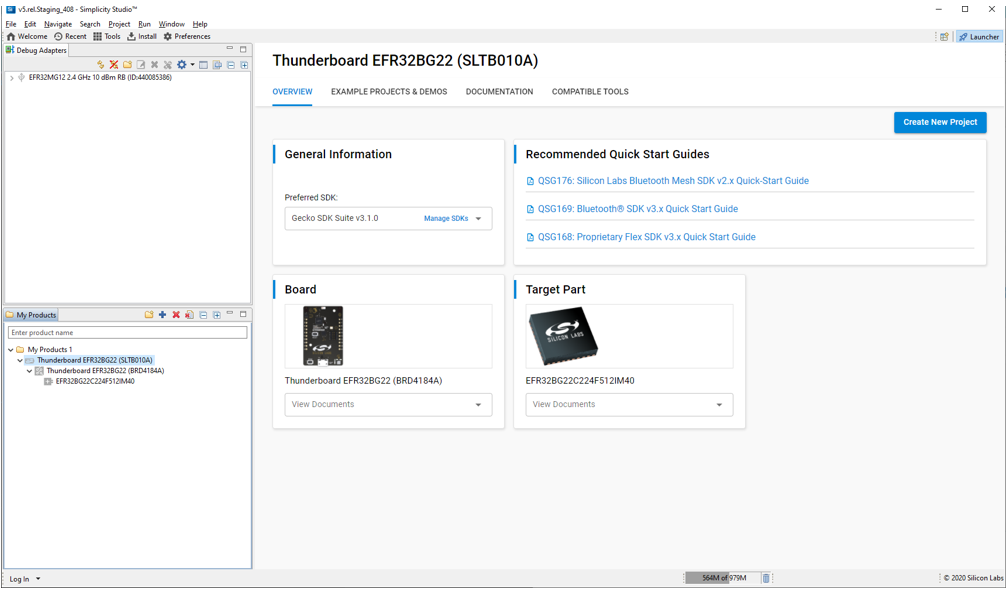1008x589 pixels.
Task: Collapse all in Debug Adapters view
Action: (231, 65)
